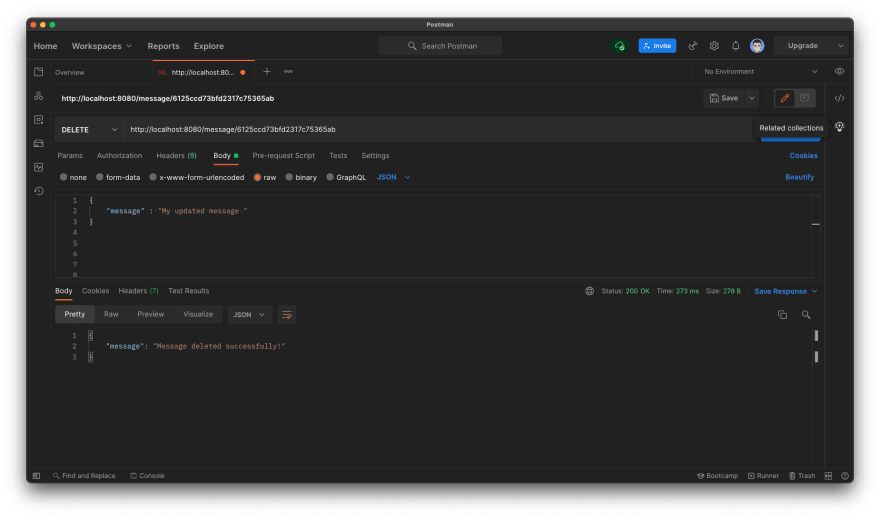This screenshot has width=880, height=518.
Task: Click the edit pencil icon
Action: point(785,98)
